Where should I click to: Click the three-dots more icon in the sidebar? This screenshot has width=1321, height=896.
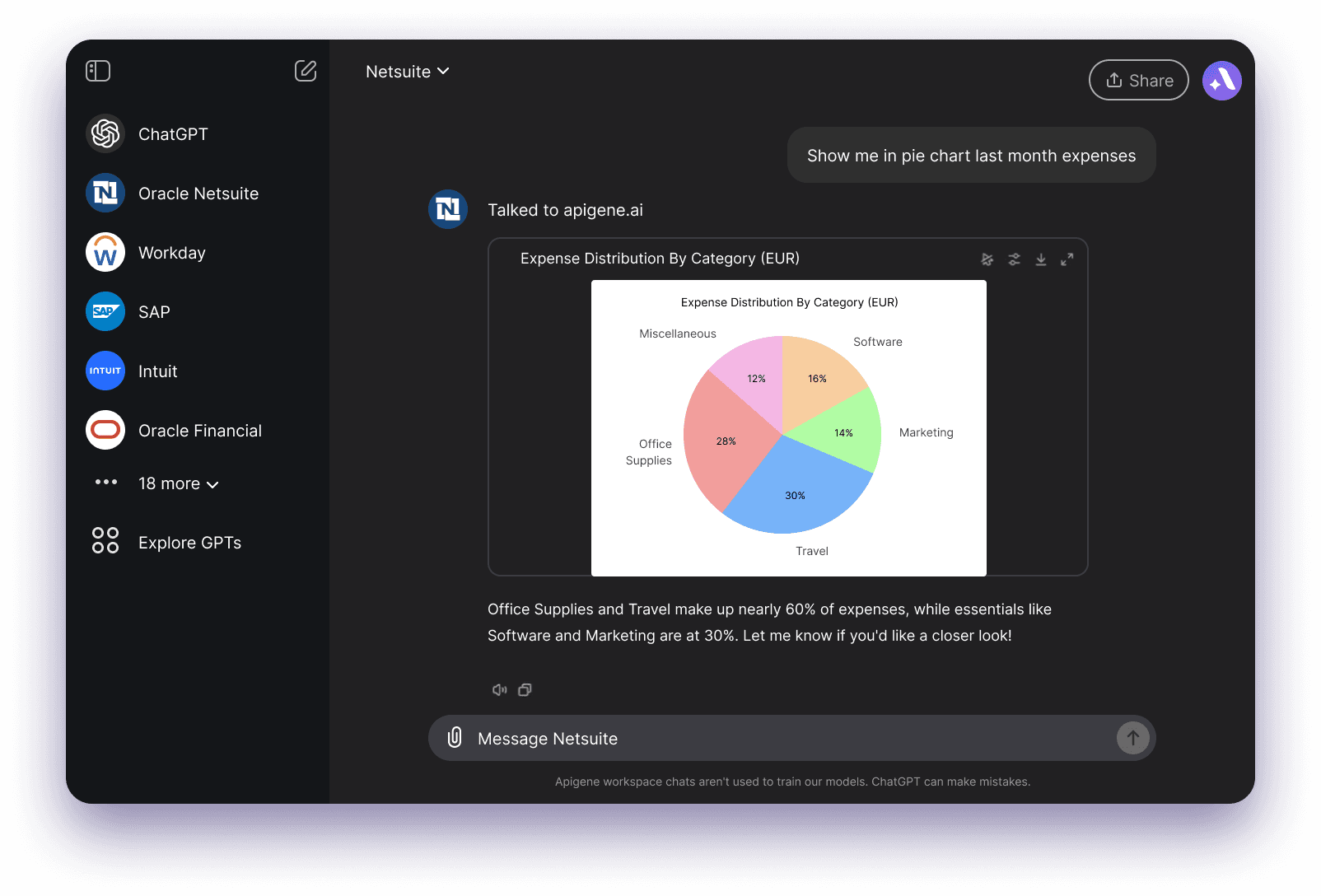click(x=106, y=483)
